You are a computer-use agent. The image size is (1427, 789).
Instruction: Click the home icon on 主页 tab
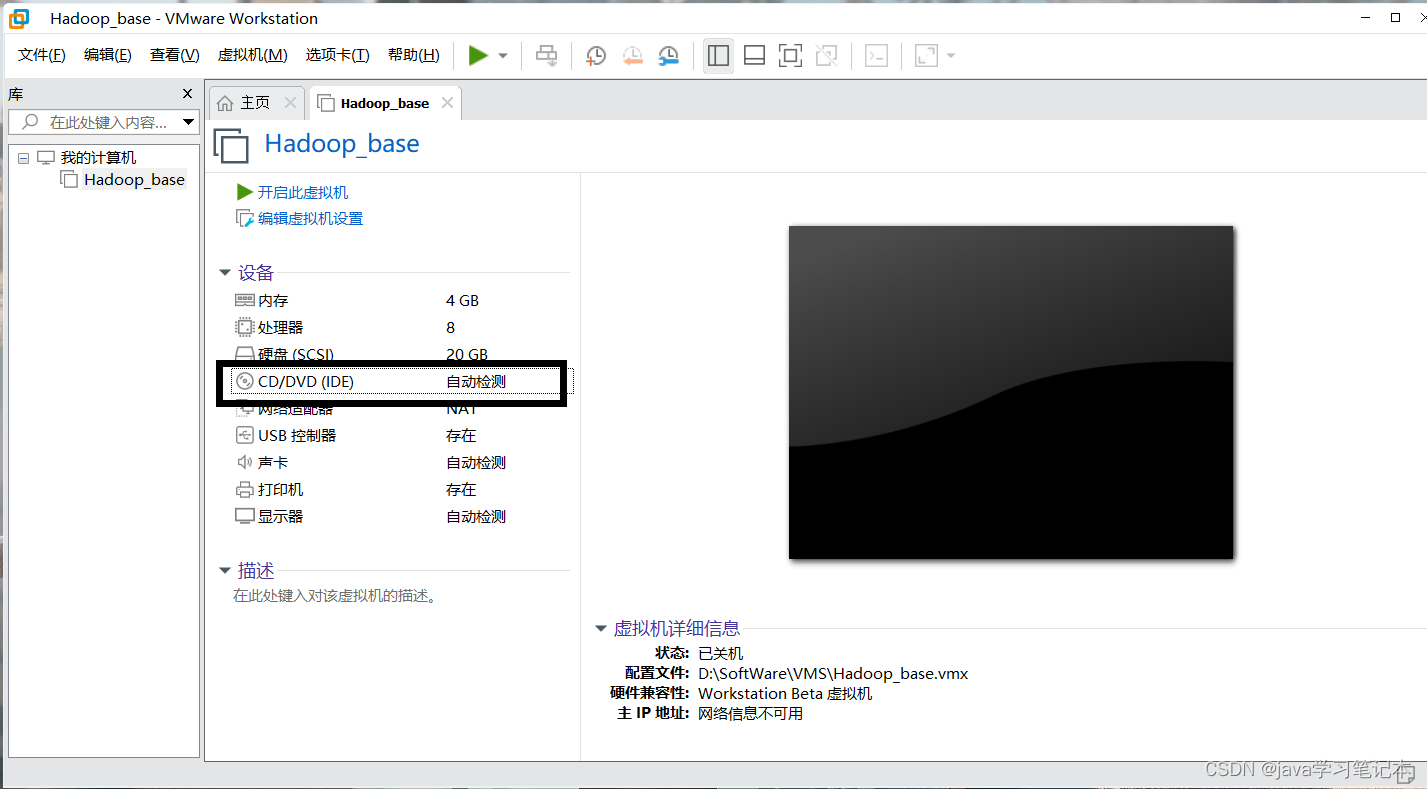[225, 103]
